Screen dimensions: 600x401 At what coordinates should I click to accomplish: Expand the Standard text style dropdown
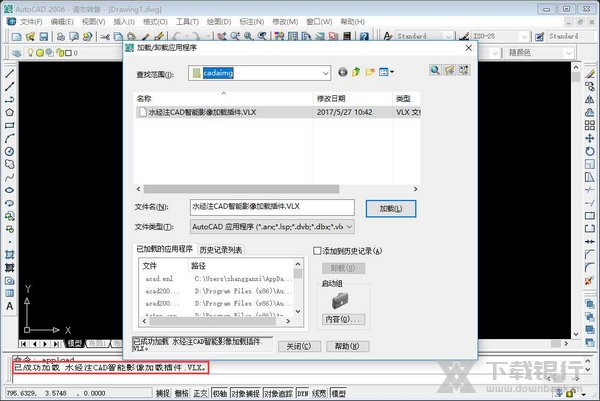point(448,36)
